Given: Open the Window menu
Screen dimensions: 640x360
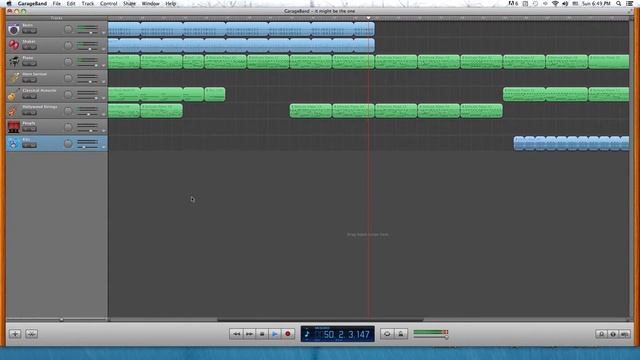Looking at the screenshot, I should pyautogui.click(x=150, y=4).
